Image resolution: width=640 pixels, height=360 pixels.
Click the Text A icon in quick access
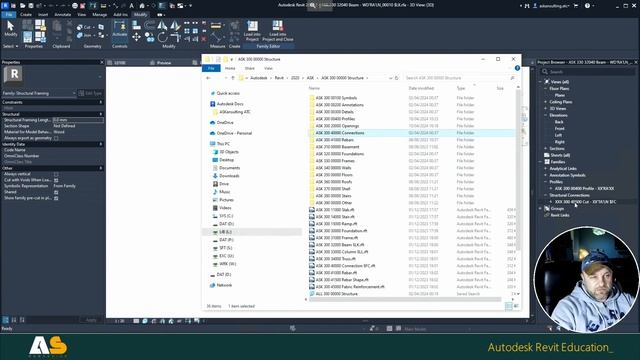tap(131, 6)
